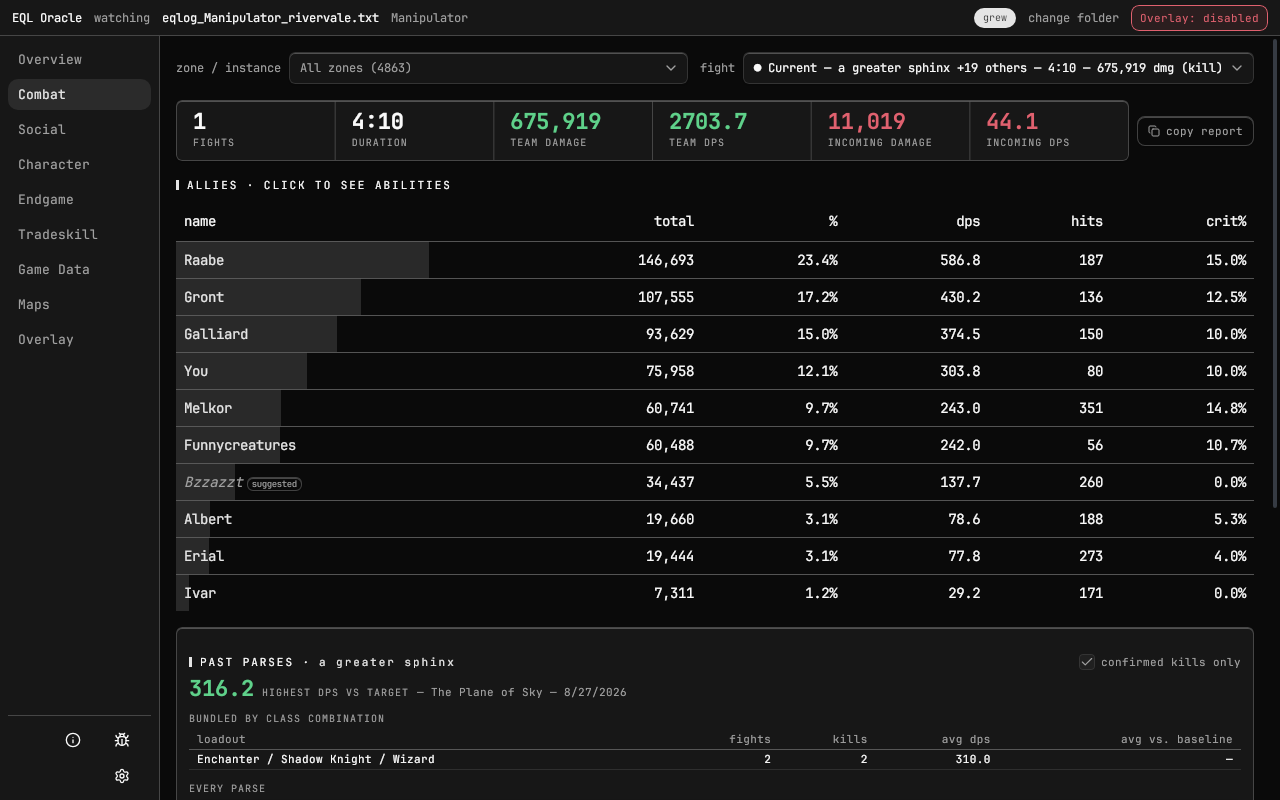1280x800 pixels.
Task: Click the hits column header
Action: click(1087, 221)
